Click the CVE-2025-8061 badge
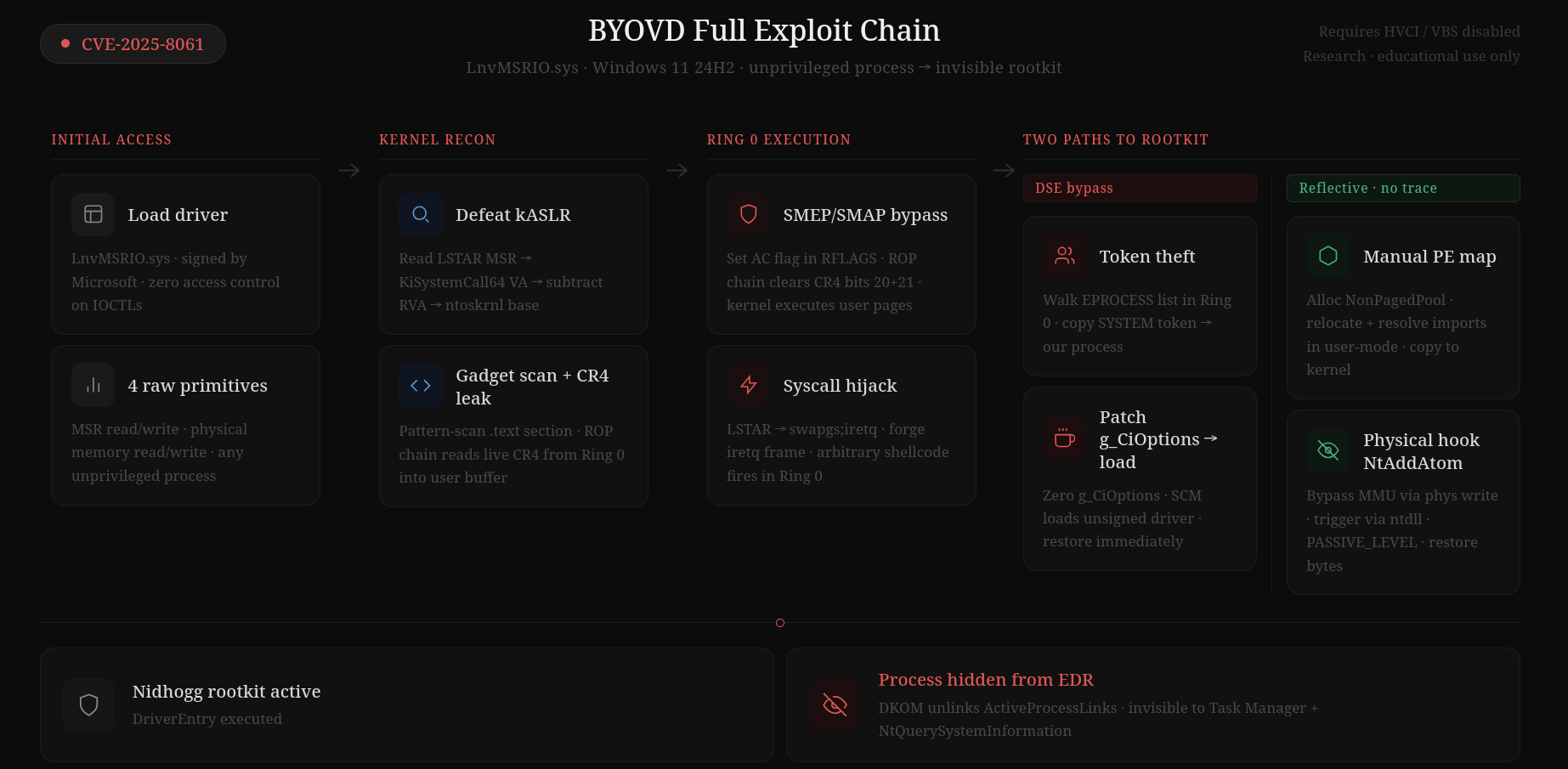 (133, 44)
